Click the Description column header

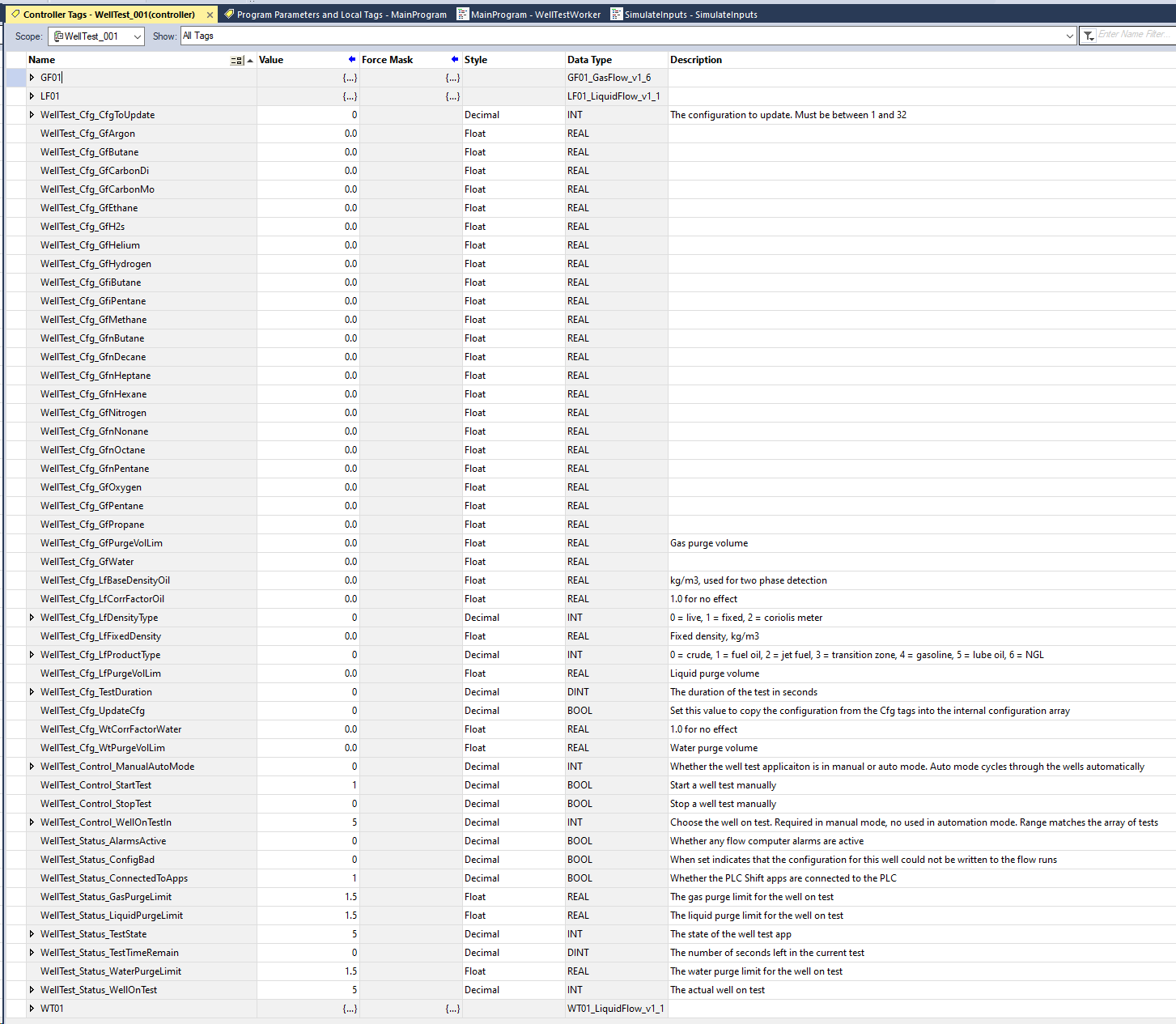[x=696, y=60]
